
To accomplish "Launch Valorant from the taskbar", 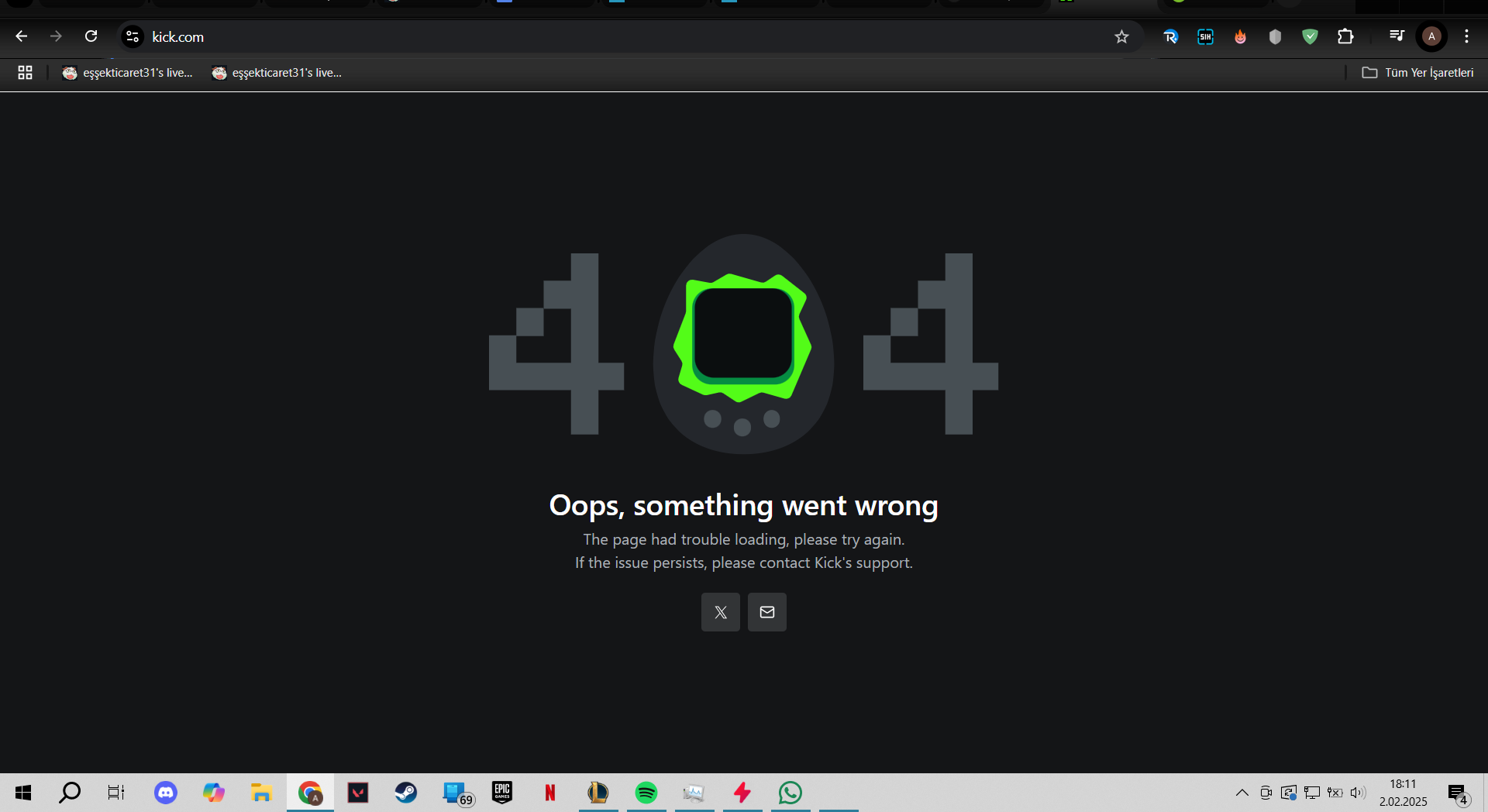I will pos(357,792).
